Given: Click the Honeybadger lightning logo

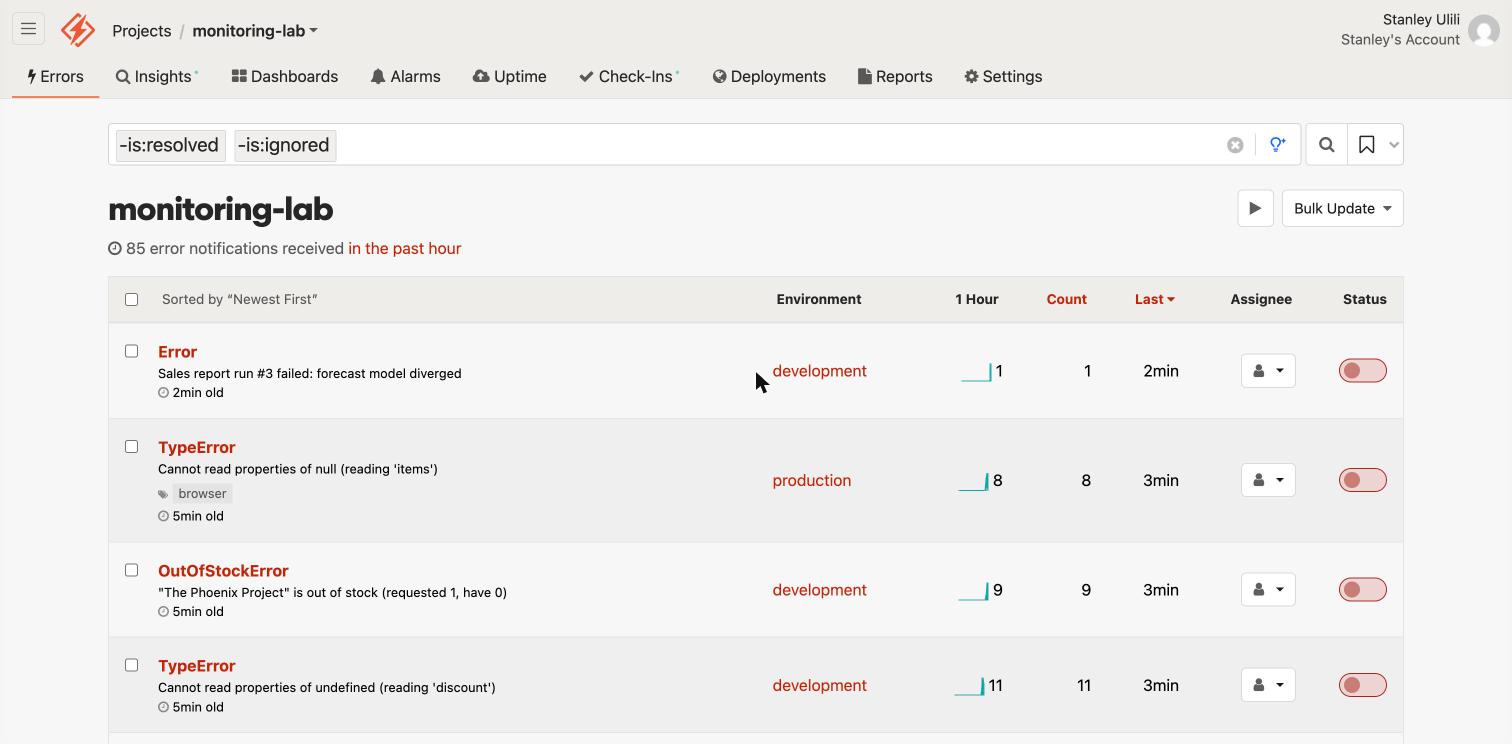Looking at the screenshot, I should click(78, 30).
